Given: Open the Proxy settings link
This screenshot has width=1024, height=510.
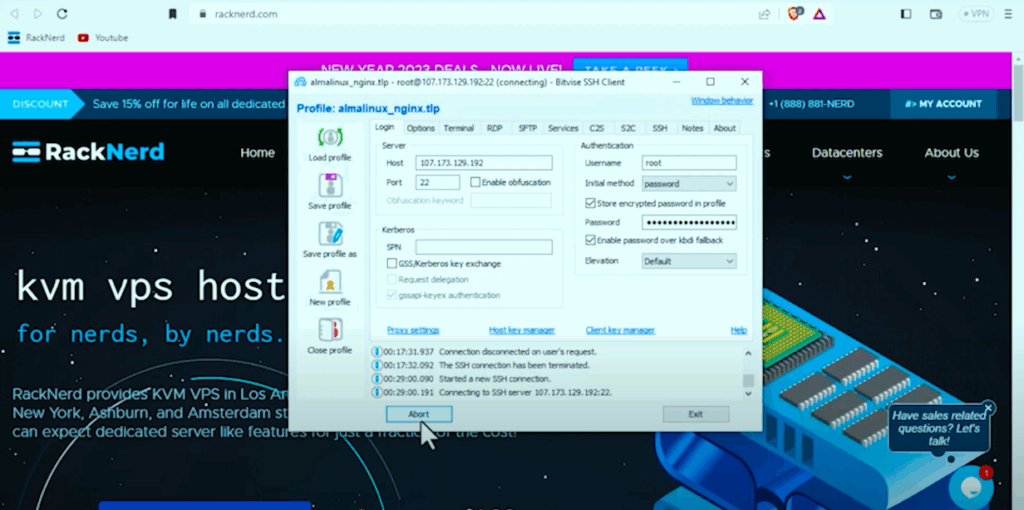Looking at the screenshot, I should point(413,330).
